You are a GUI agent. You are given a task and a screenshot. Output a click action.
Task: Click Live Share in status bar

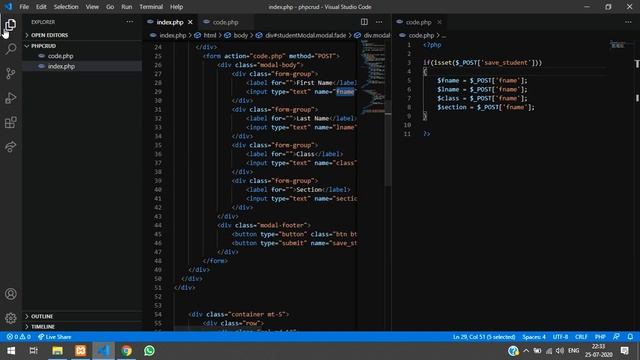54,337
